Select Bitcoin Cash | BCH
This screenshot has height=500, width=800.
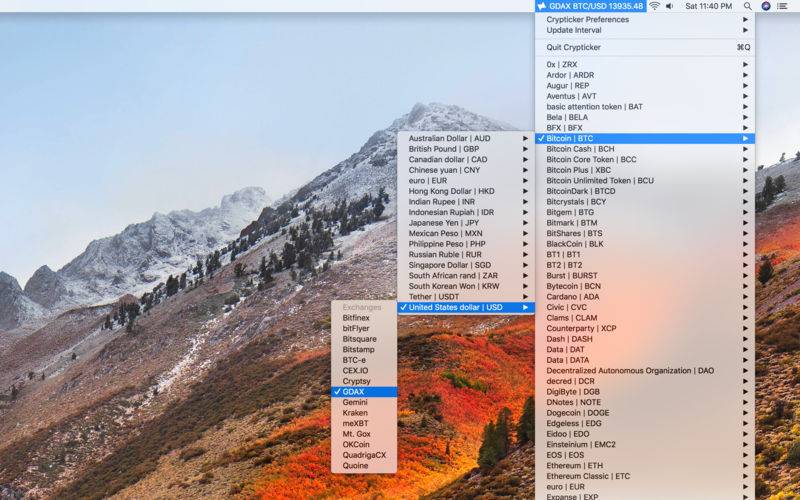pos(645,149)
